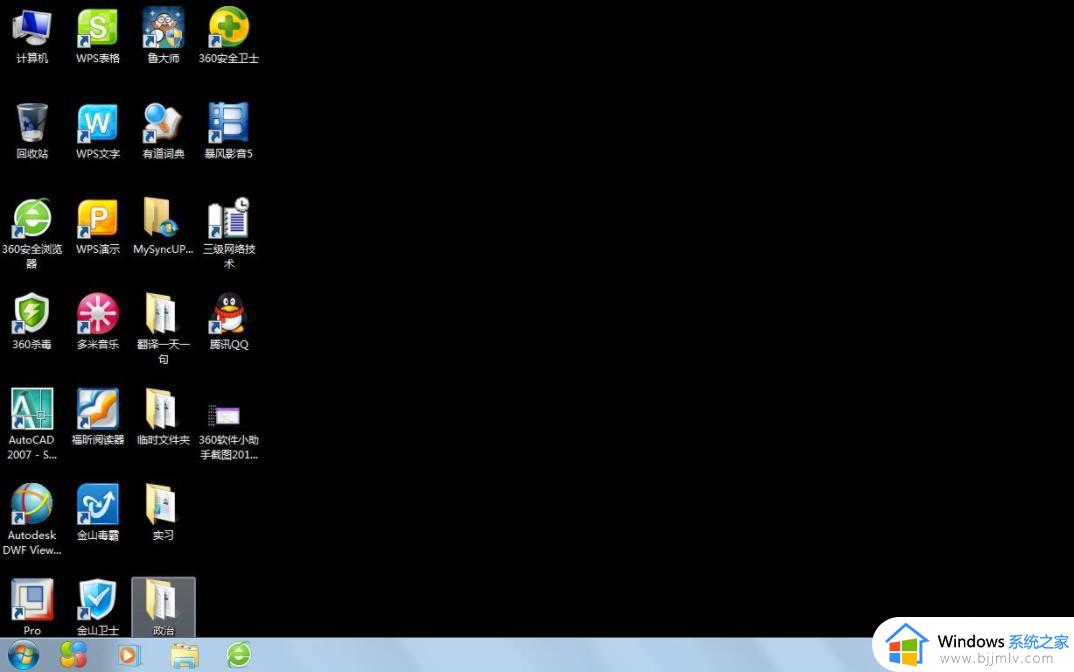This screenshot has width=1074, height=672.
Task: Launch WPS表格 shortcut
Action: 97,36
